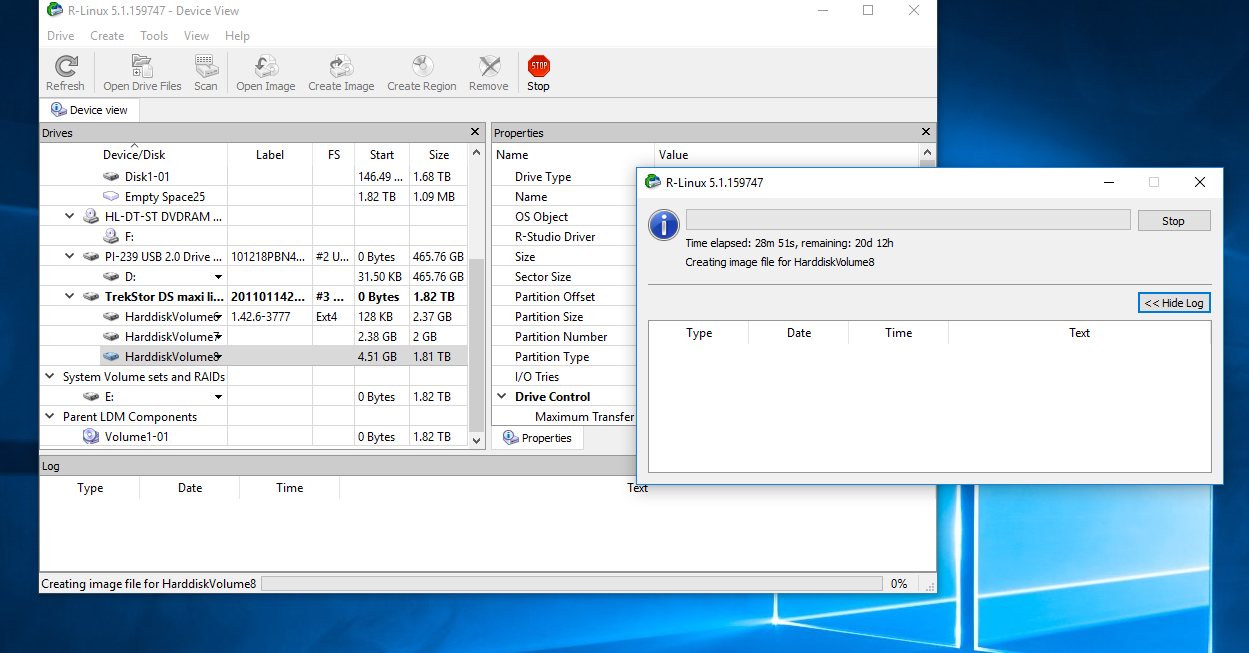This screenshot has height=653, width=1249.
Task: Click the Hide Log button
Action: 1174,303
